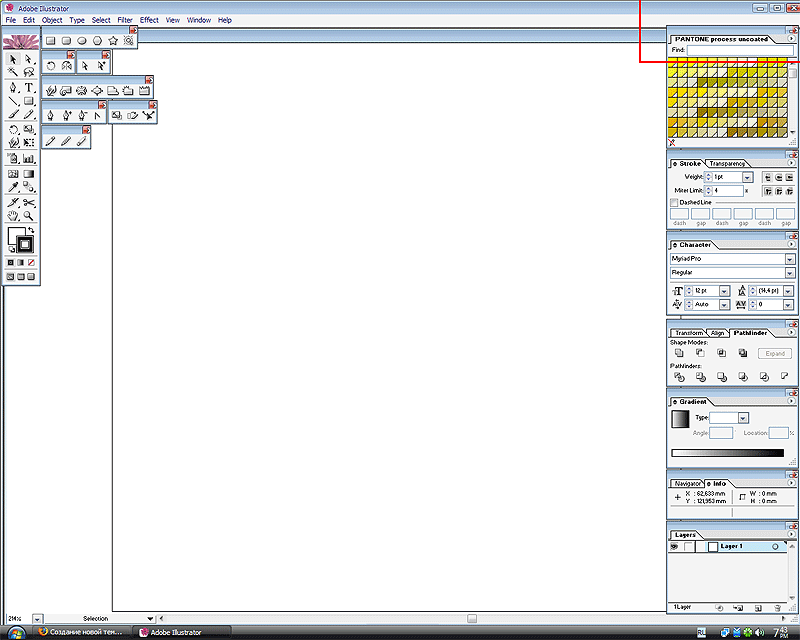Select the Direct Selection tool in main toolbox

[x=29, y=59]
